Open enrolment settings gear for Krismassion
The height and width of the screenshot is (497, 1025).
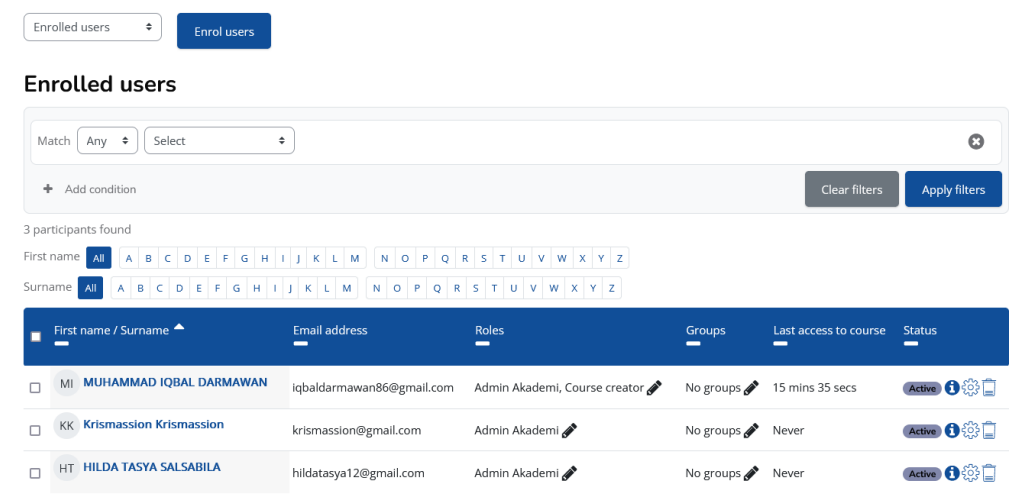970,431
